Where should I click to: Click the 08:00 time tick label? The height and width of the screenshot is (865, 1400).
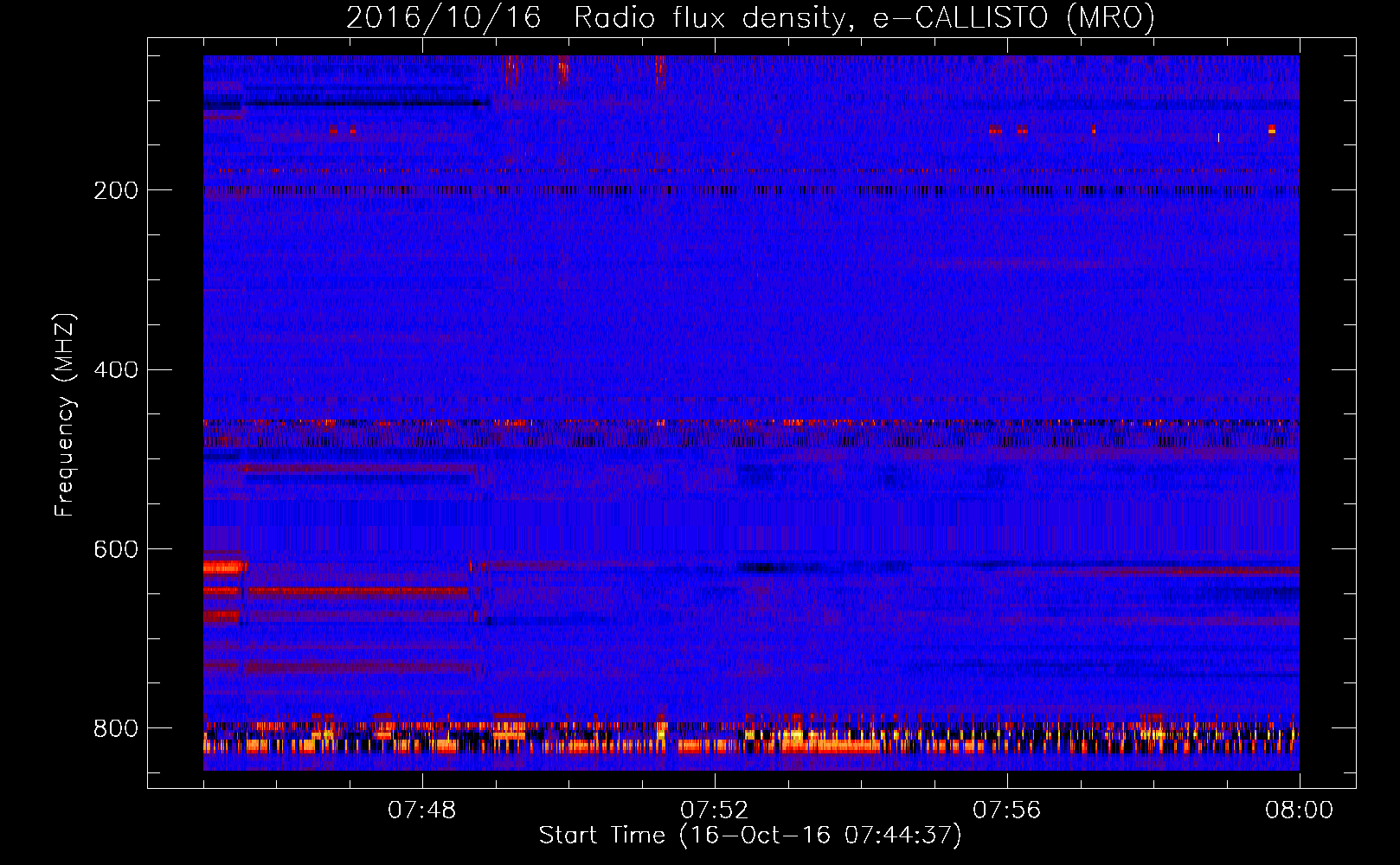pos(1299,811)
